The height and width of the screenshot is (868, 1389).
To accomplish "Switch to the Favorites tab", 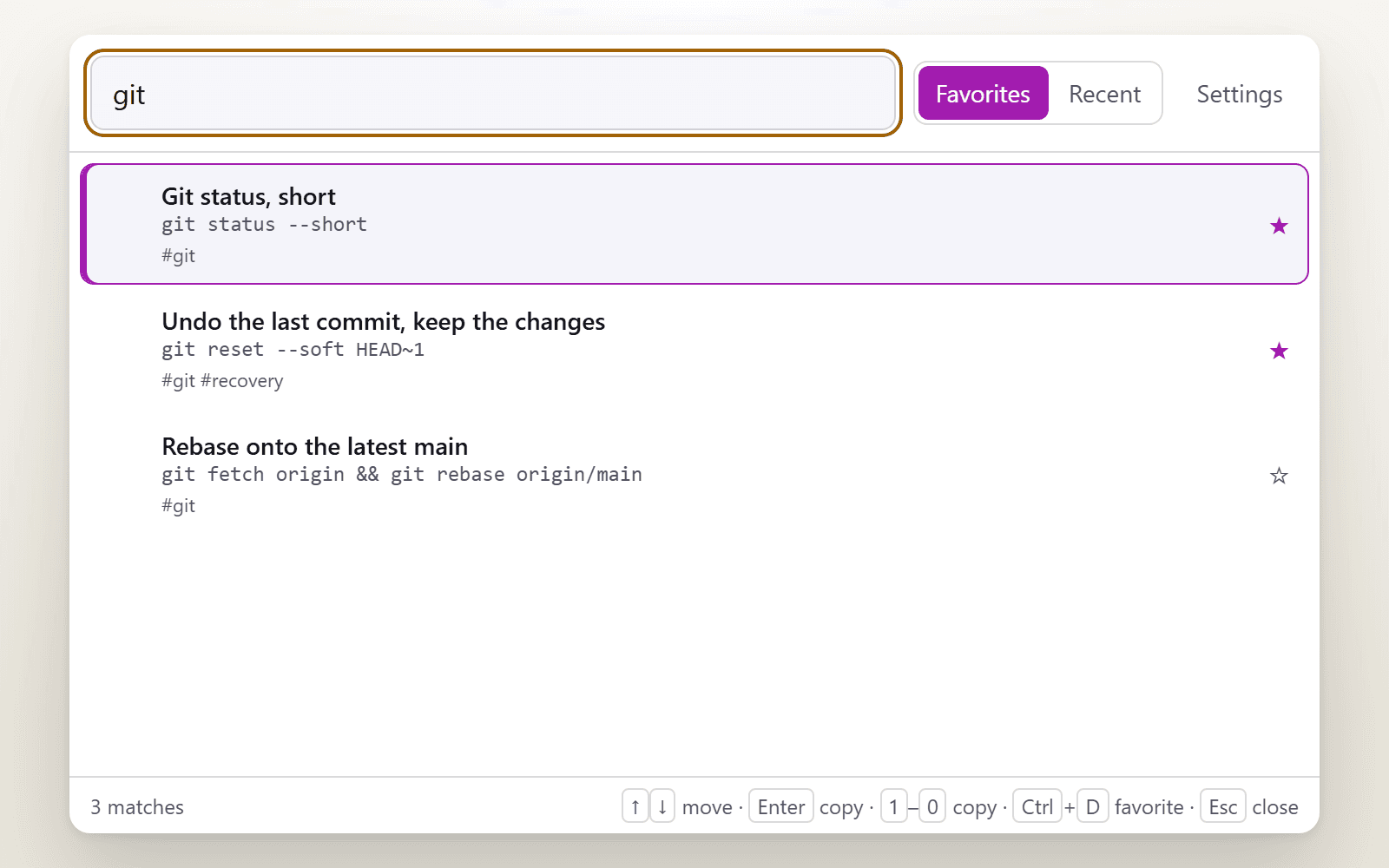I will [x=983, y=94].
